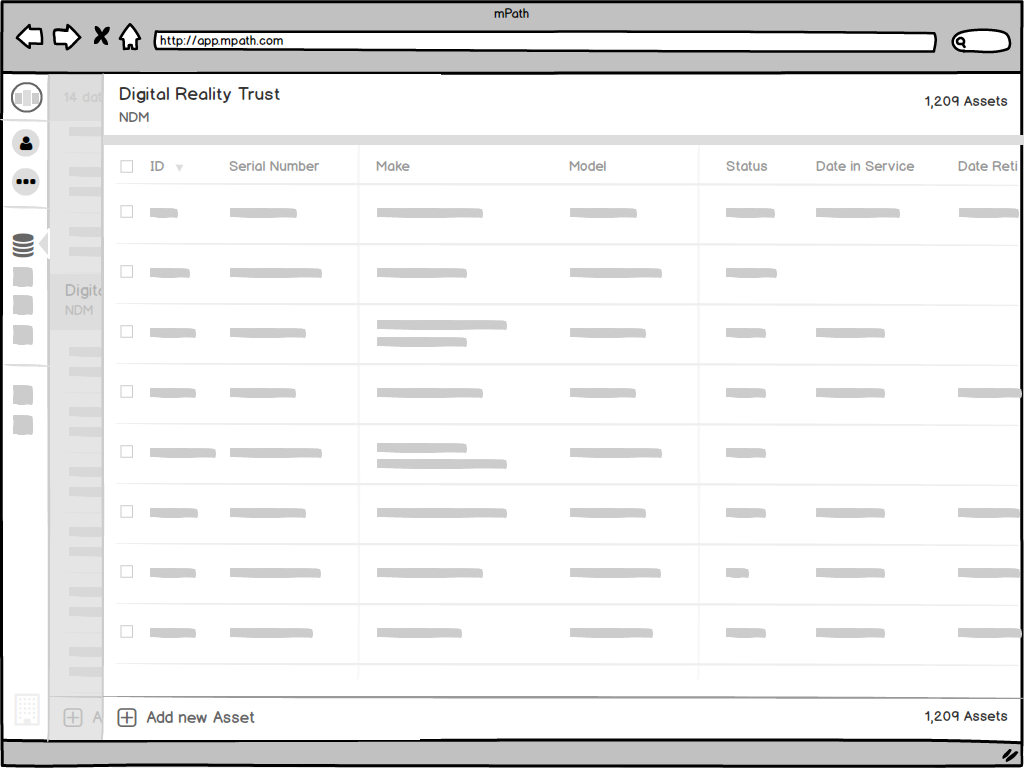Image resolution: width=1024 pixels, height=768 pixels.
Task: Select the checkbox in the table header
Action: [x=126, y=166]
